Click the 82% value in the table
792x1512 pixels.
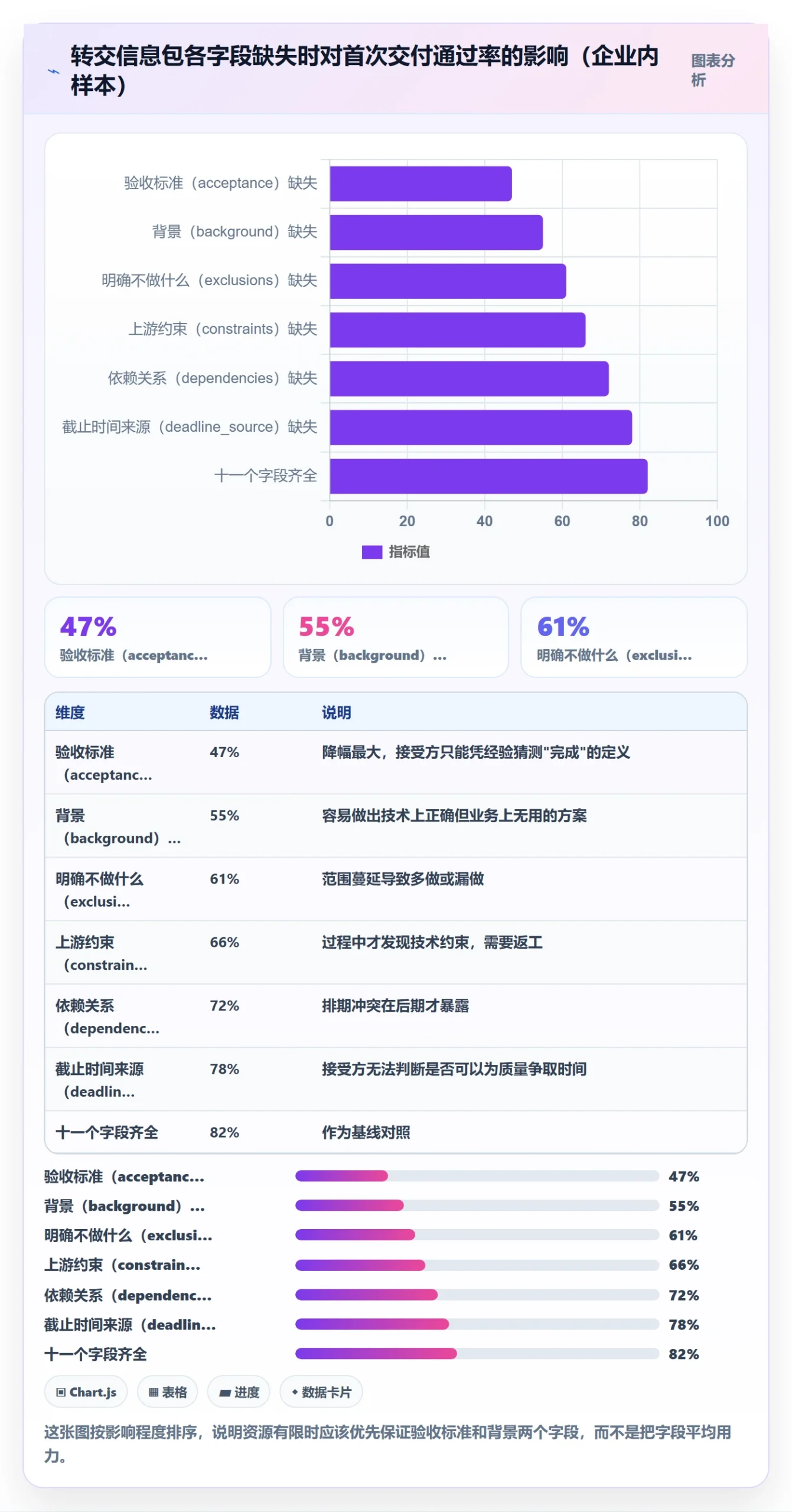coord(224,1132)
